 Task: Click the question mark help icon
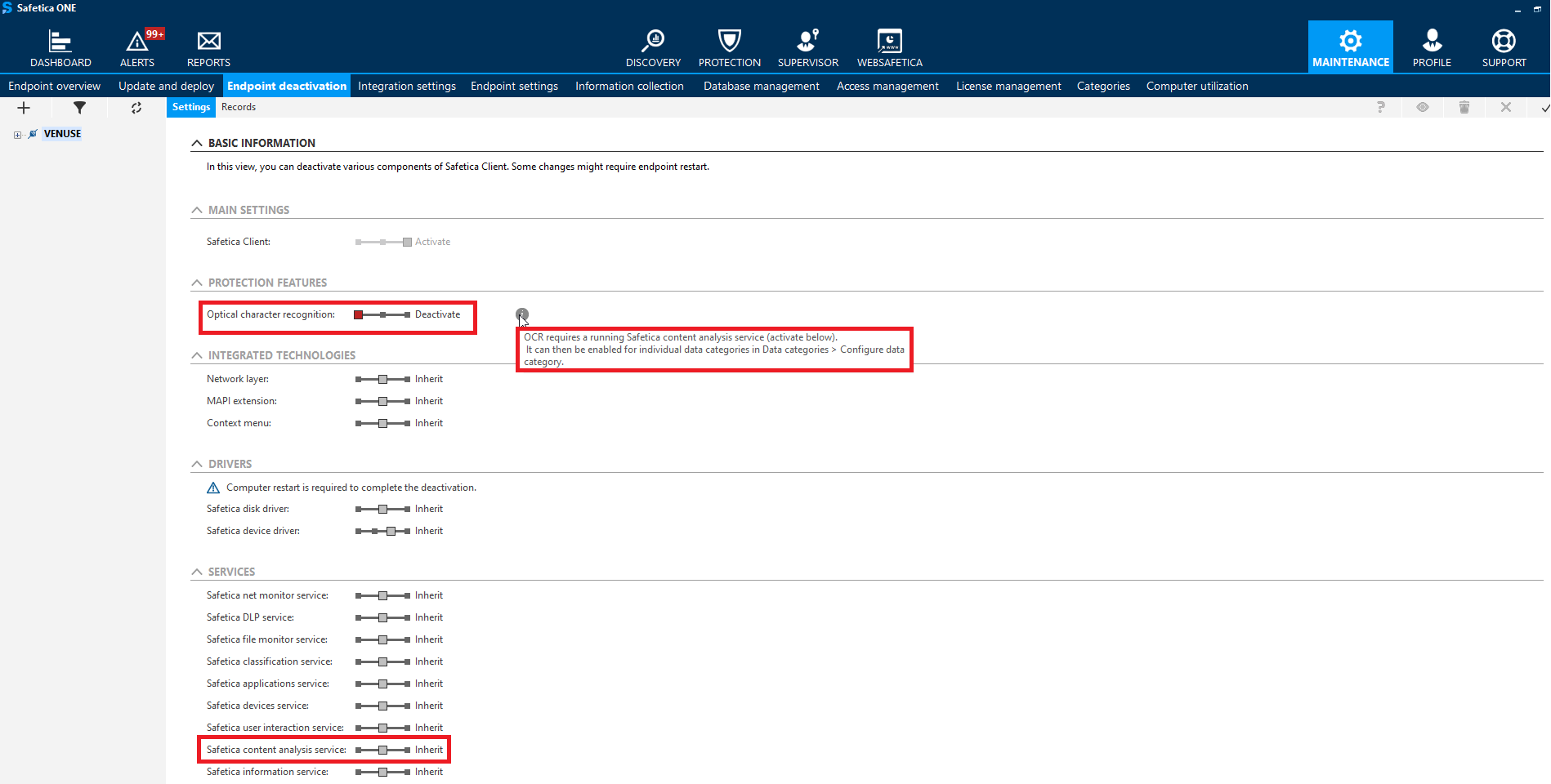tap(1381, 107)
